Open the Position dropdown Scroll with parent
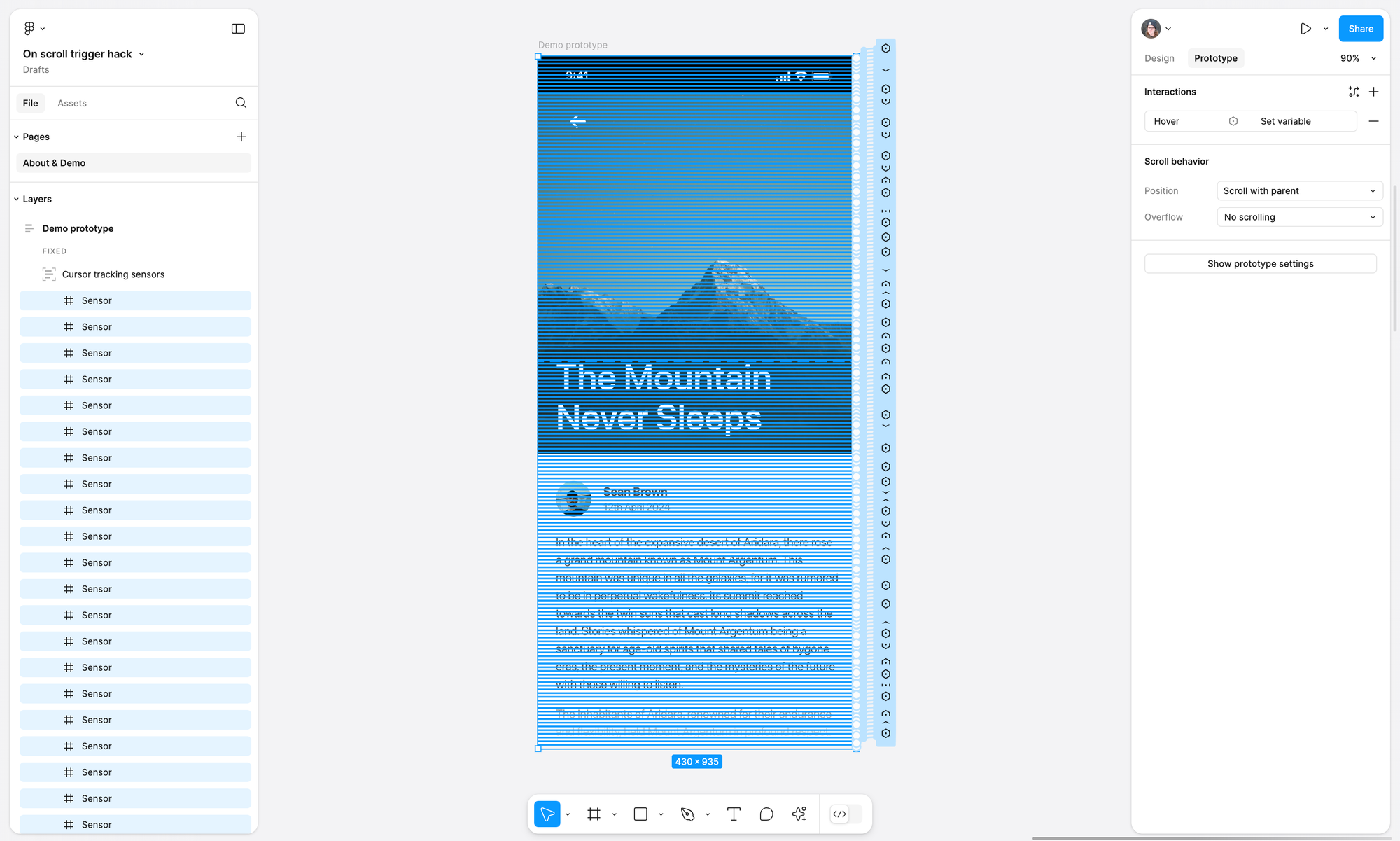1400x841 pixels. pyautogui.click(x=1298, y=190)
